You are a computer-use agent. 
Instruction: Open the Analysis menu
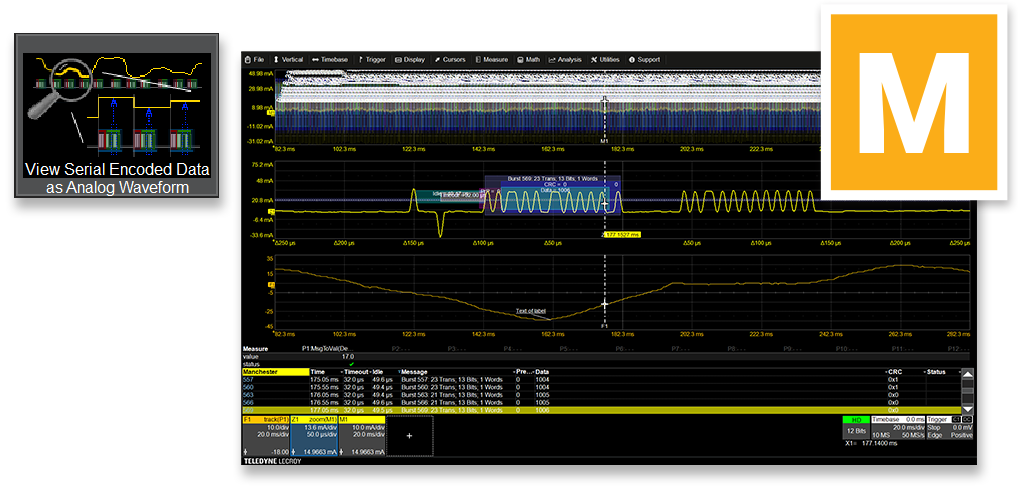565,60
